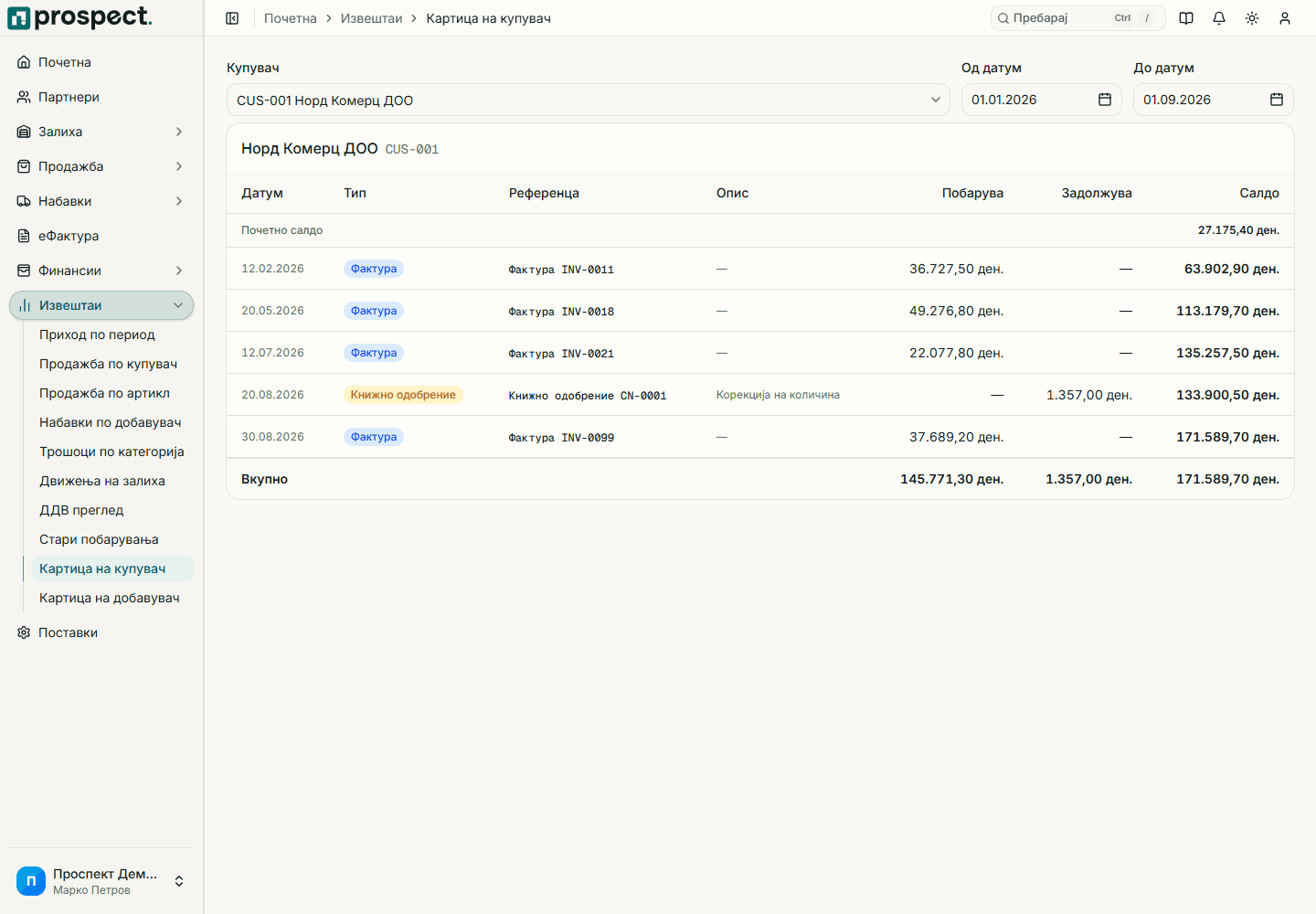Click the Задолжува column header

pyautogui.click(x=1097, y=193)
